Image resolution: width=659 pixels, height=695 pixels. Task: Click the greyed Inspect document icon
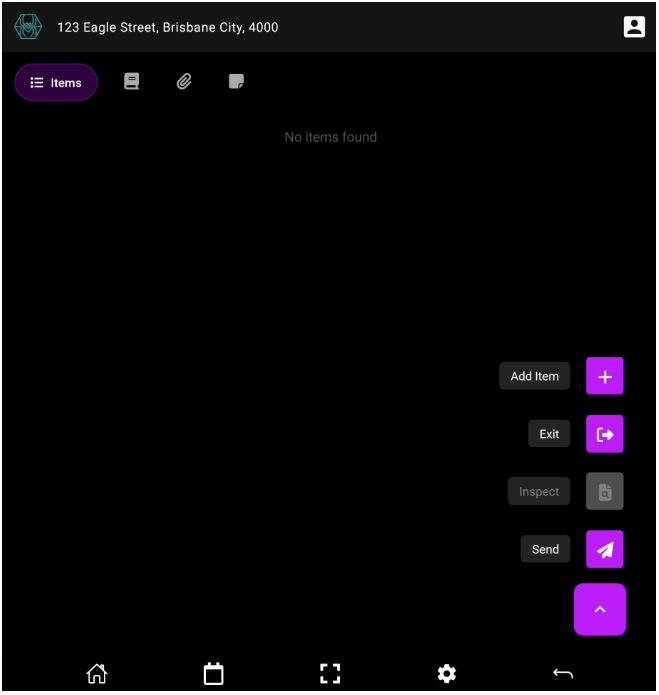604,492
